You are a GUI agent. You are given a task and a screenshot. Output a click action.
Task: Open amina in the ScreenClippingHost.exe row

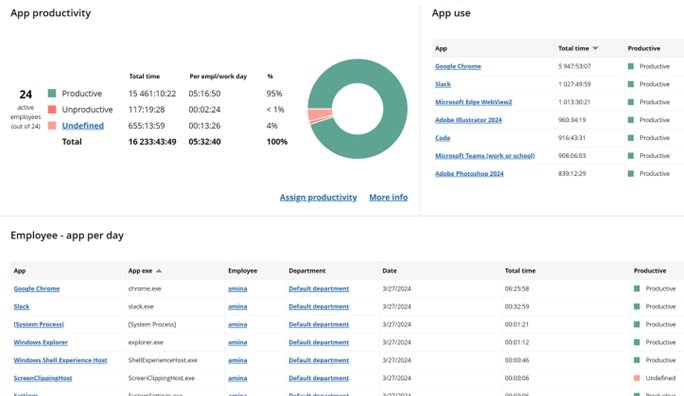[x=237, y=378]
